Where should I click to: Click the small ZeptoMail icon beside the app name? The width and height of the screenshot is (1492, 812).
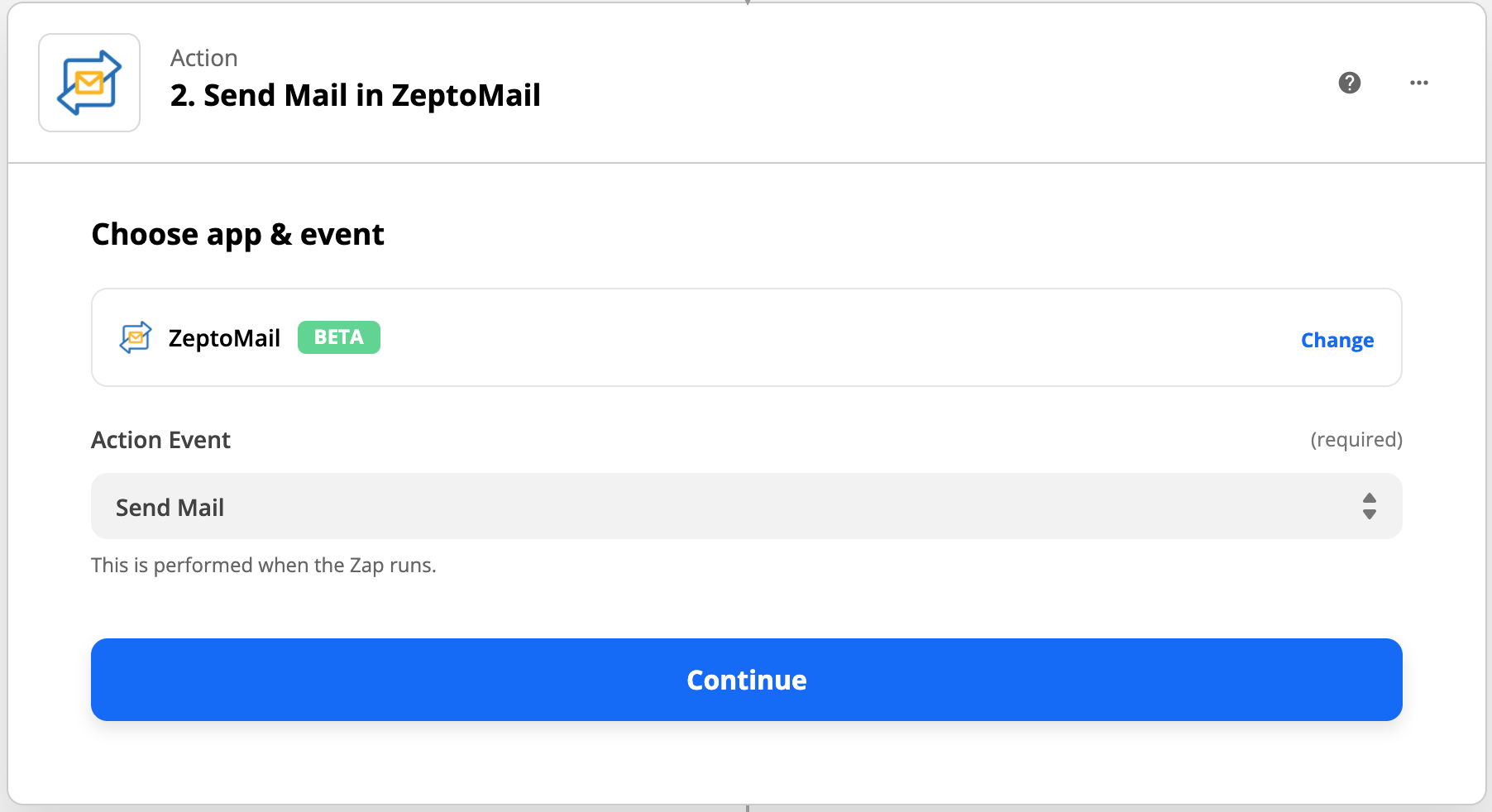click(x=136, y=337)
